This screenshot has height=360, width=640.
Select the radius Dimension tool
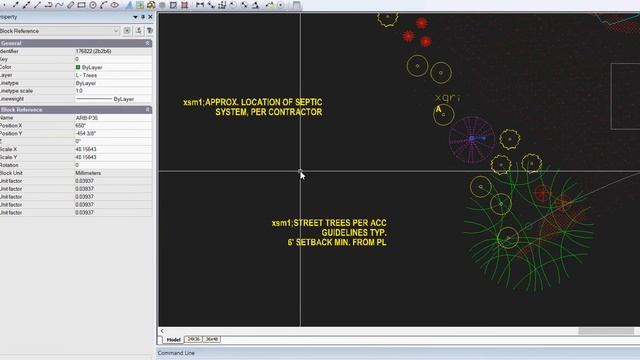click(233, 5)
